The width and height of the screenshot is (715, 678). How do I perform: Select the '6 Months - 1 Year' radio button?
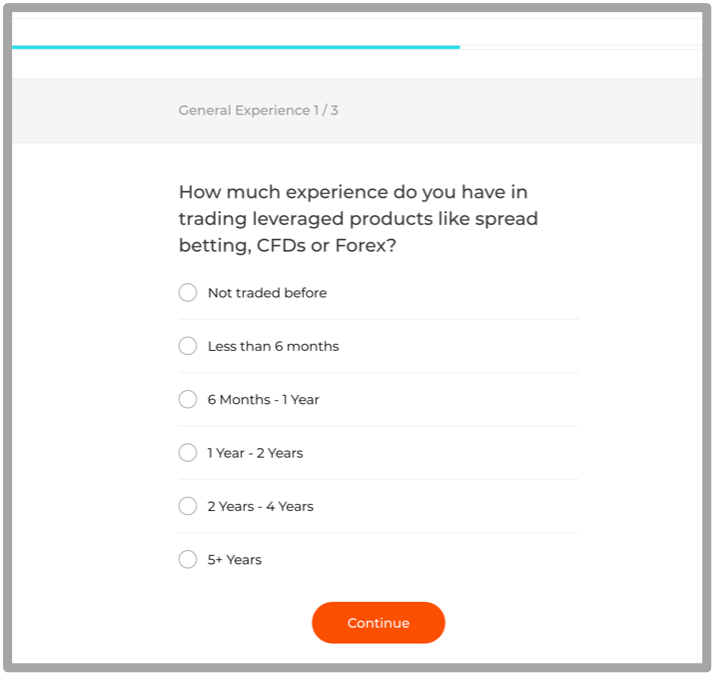pos(187,399)
